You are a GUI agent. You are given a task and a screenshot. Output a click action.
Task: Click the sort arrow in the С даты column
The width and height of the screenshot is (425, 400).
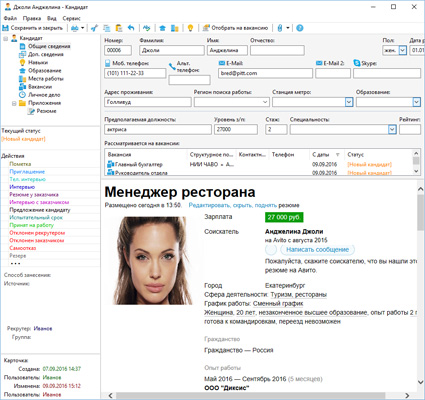[337, 155]
